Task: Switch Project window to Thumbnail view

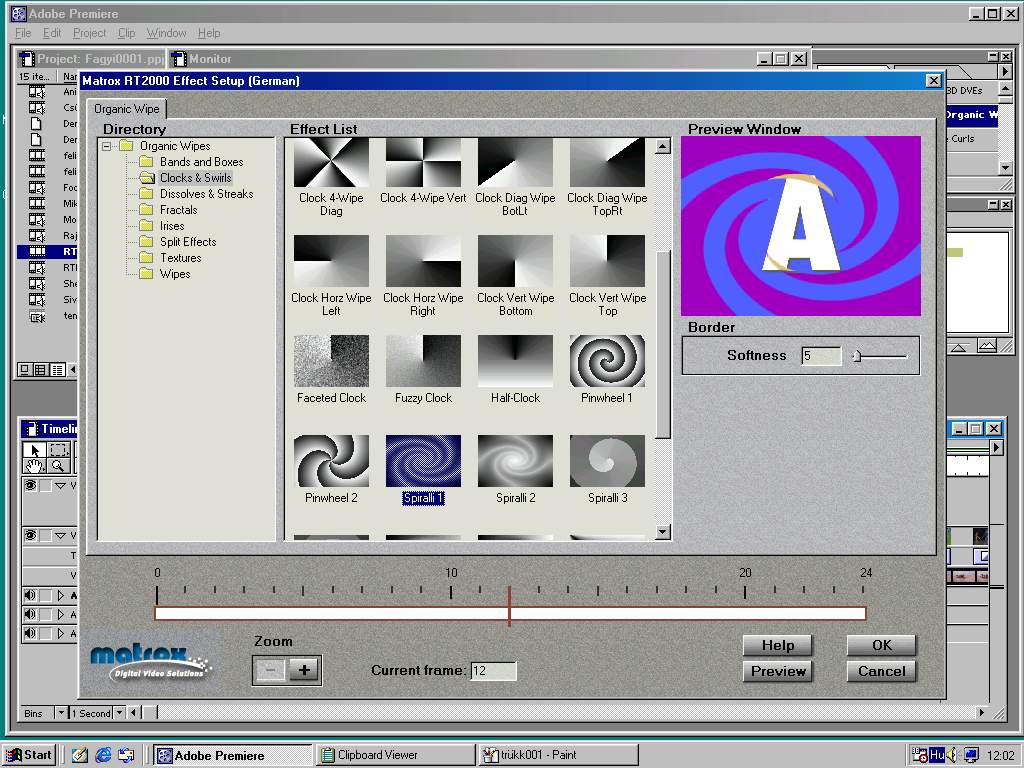Action: [40, 370]
